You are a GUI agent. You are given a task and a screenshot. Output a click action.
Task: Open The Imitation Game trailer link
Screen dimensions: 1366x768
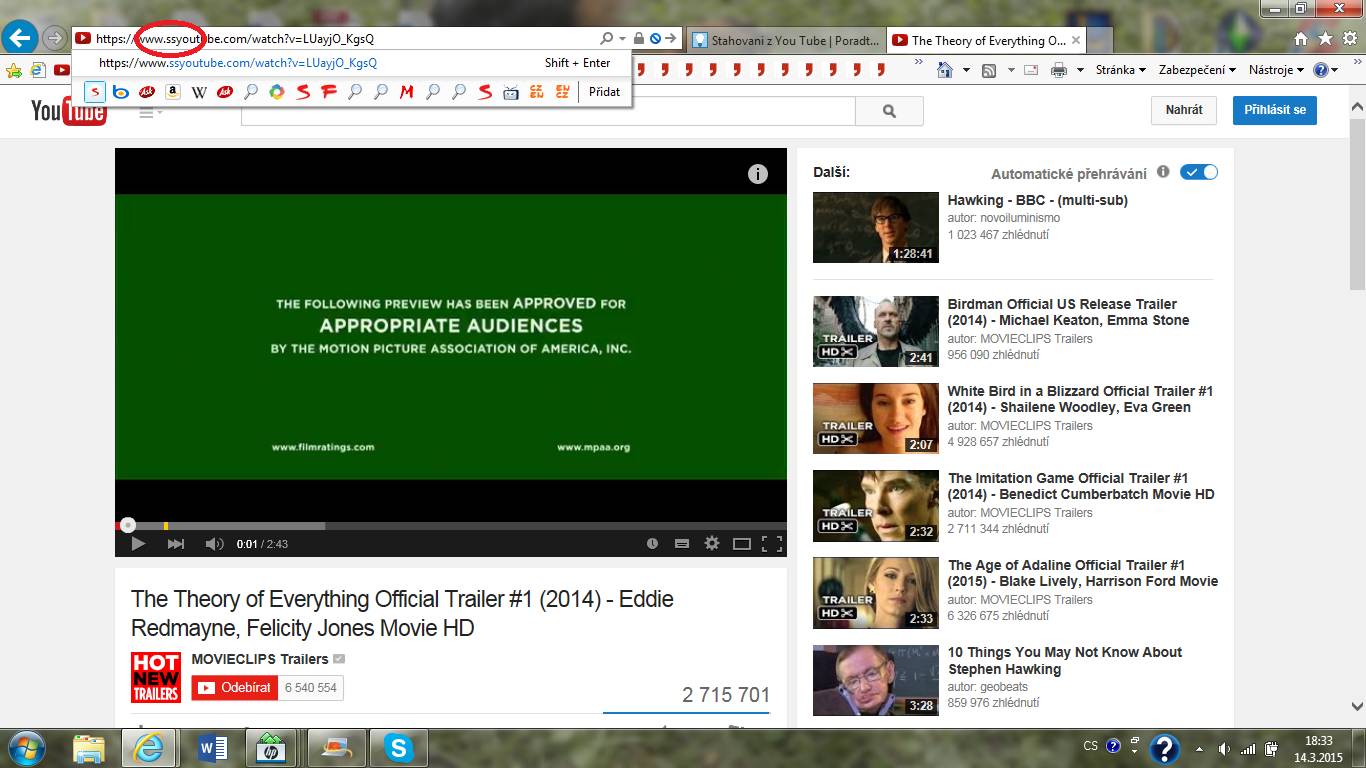(1081, 486)
